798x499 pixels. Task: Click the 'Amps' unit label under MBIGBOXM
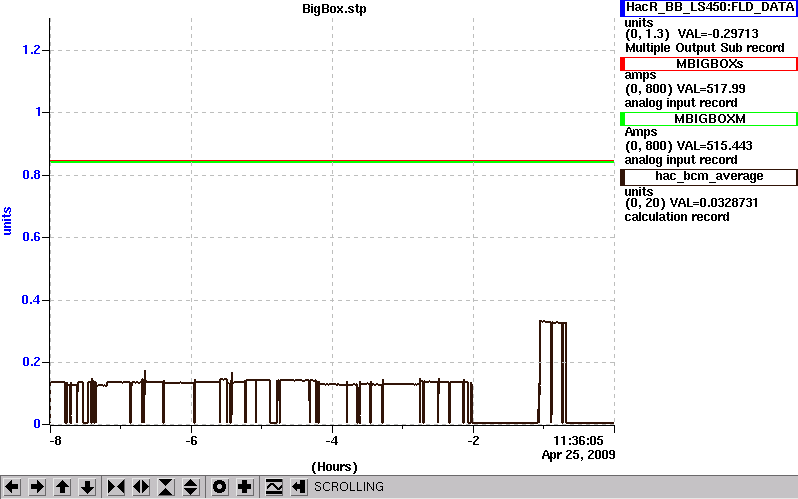pyautogui.click(x=641, y=132)
